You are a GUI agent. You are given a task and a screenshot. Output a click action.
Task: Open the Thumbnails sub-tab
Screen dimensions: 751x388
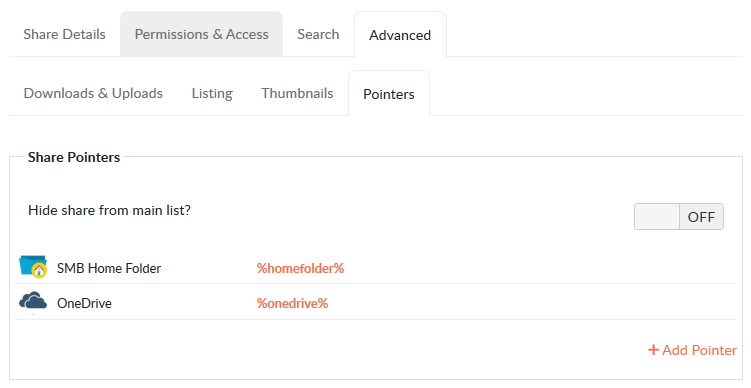click(297, 93)
